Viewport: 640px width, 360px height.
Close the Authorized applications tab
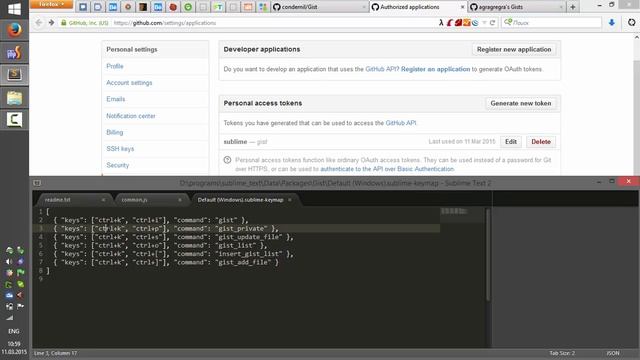(462, 7)
